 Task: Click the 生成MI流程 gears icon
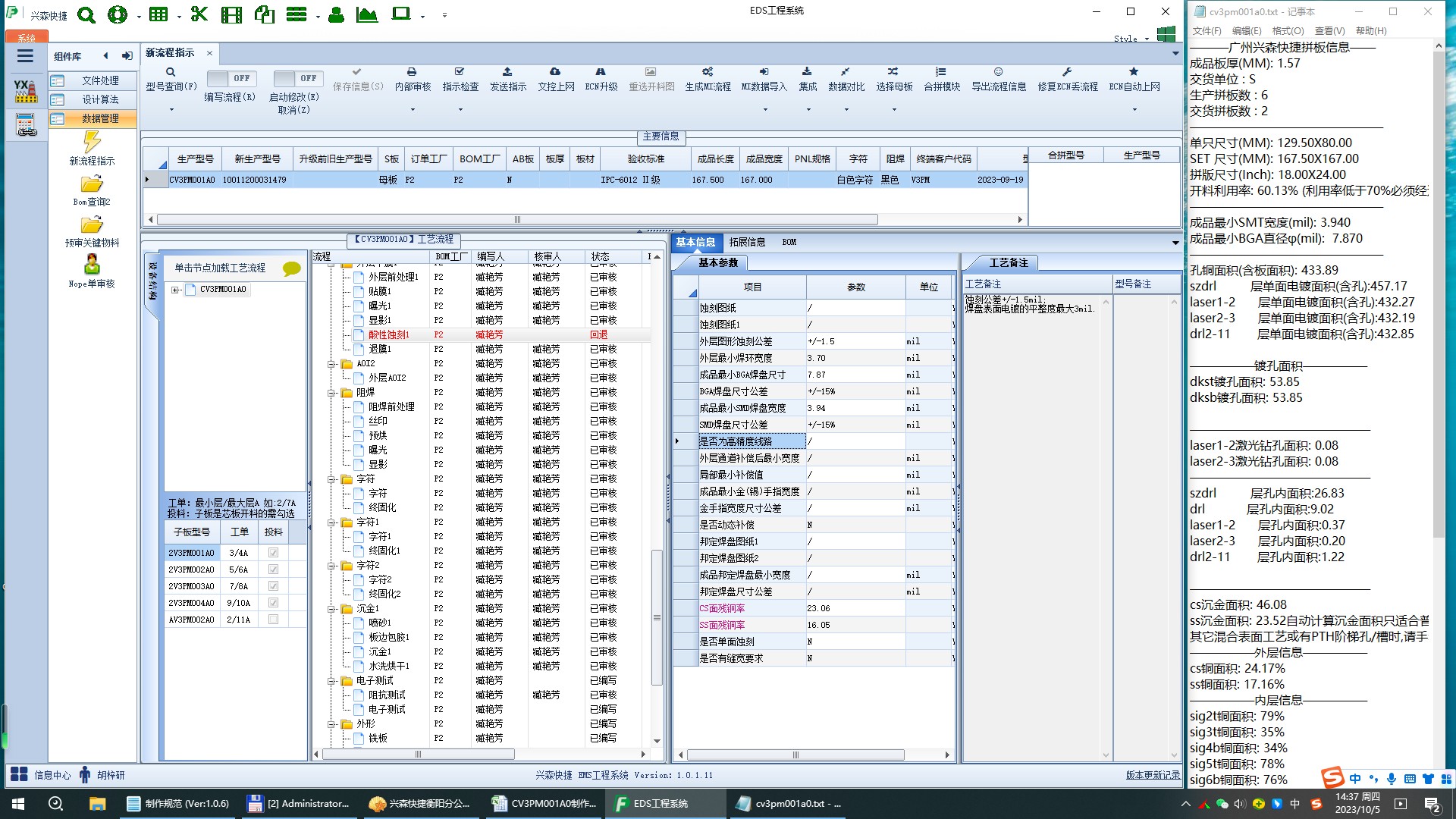coord(707,71)
